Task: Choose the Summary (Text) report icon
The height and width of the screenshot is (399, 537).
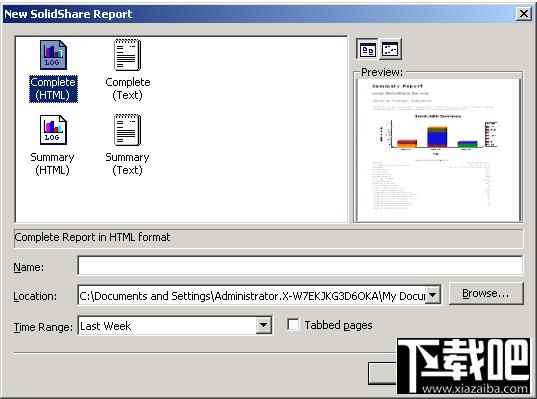Action: point(127,130)
